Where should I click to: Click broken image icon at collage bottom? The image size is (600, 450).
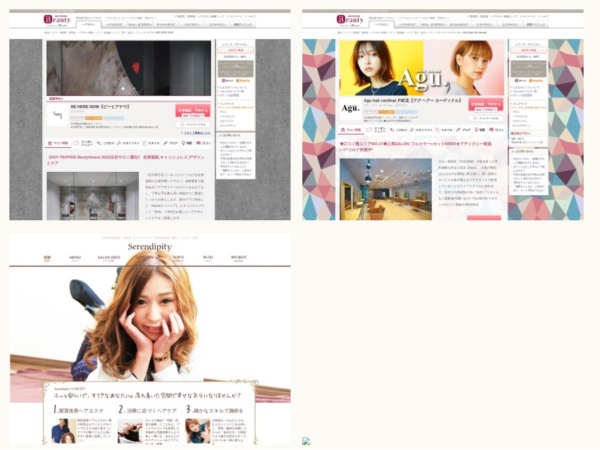[306, 441]
